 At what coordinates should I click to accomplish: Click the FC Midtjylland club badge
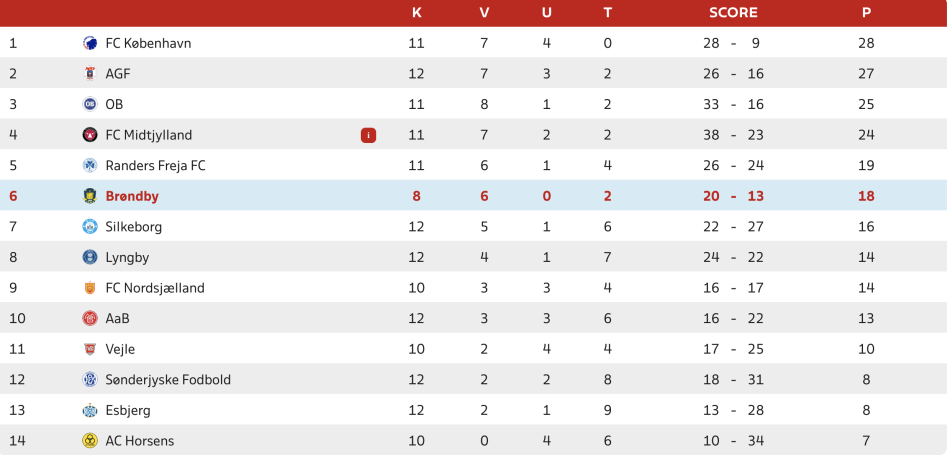point(90,135)
